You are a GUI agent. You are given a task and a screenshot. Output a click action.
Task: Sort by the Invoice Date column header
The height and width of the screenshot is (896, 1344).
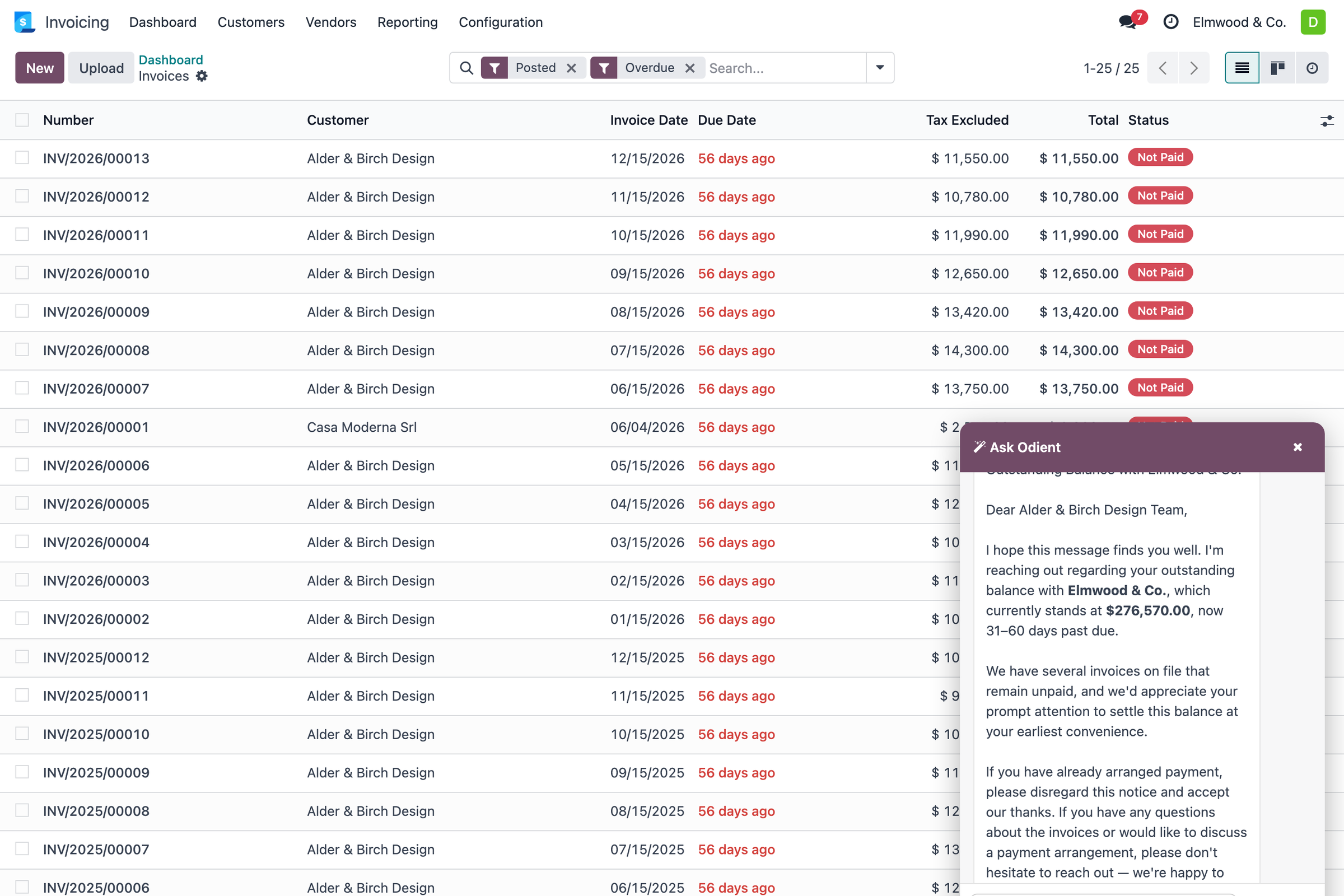pyautogui.click(x=648, y=120)
